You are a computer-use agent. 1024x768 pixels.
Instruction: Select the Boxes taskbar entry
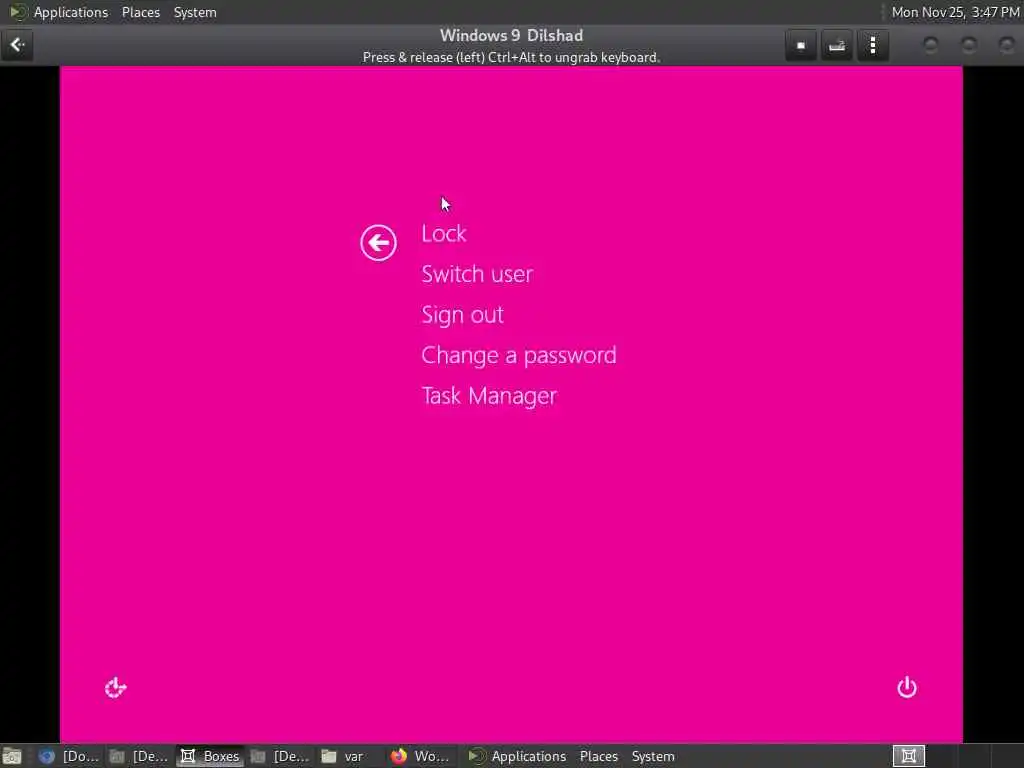tap(210, 756)
